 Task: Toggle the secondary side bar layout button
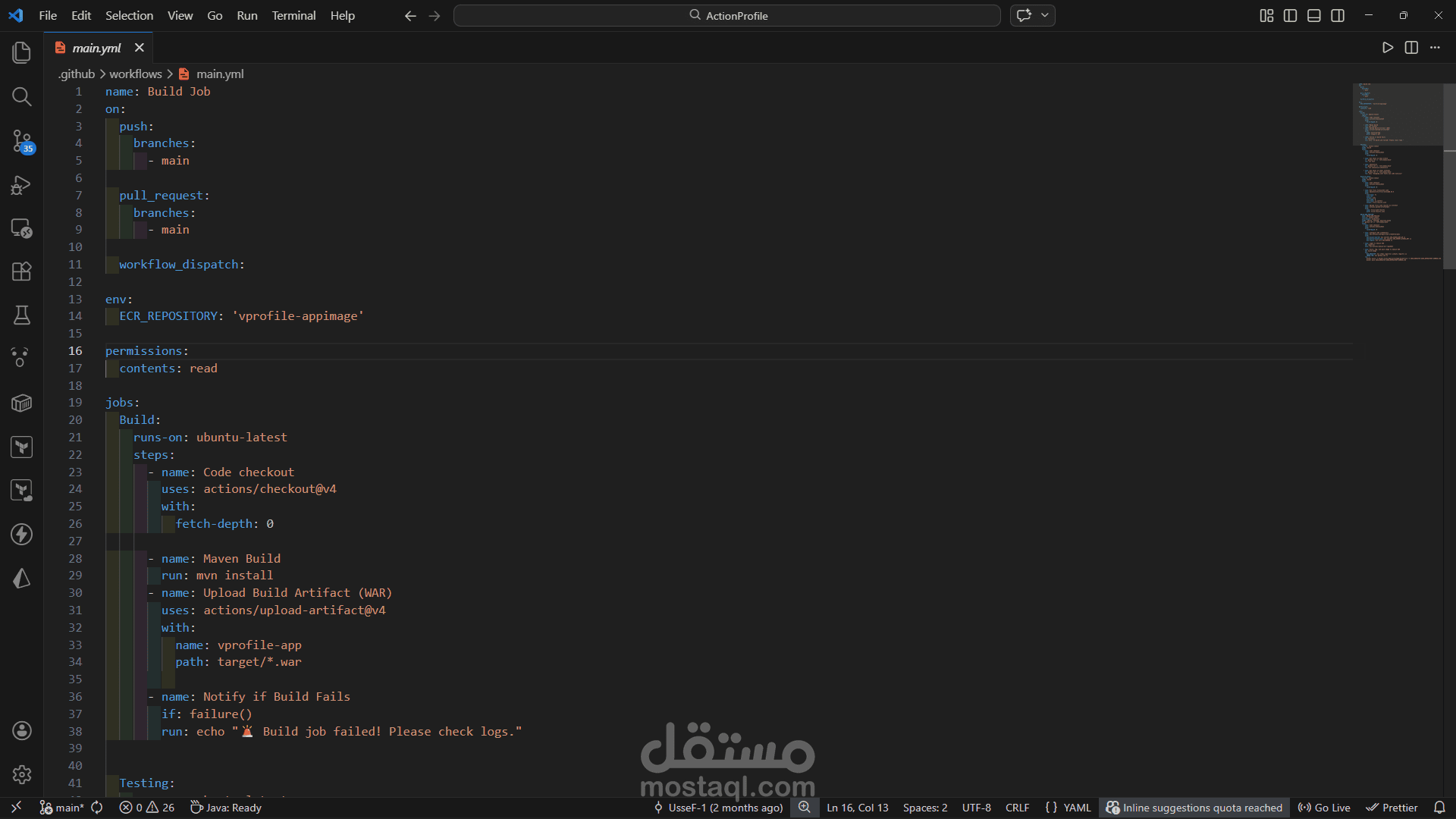pos(1338,15)
